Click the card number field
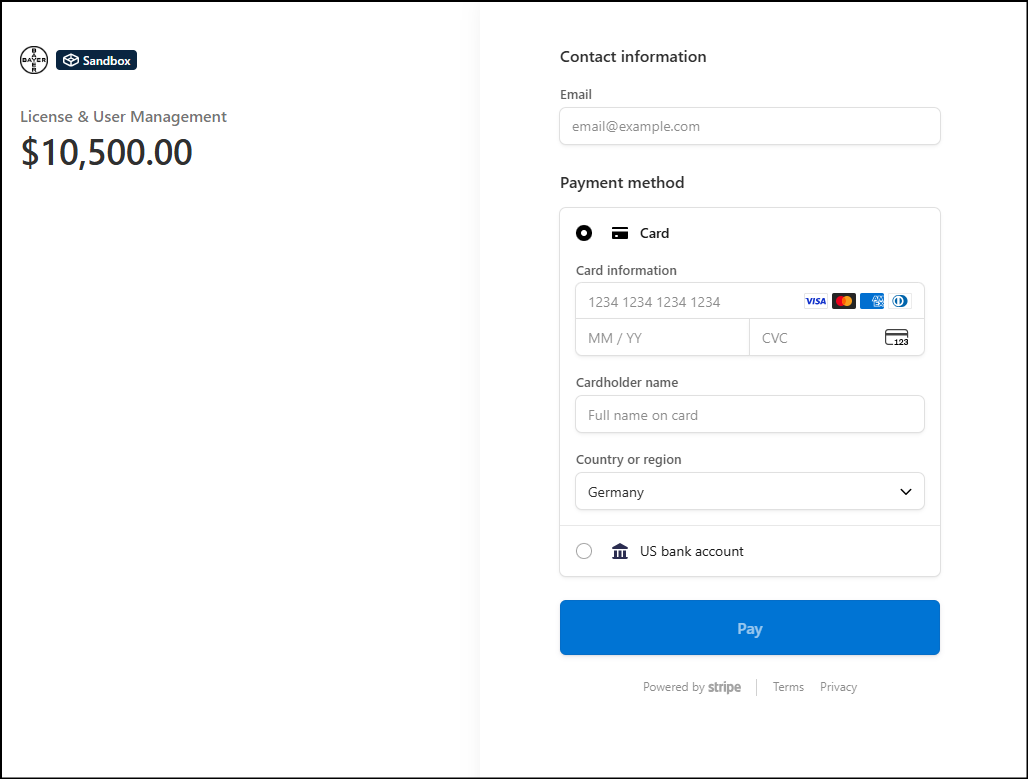This screenshot has height=779, width=1028. click(x=690, y=302)
